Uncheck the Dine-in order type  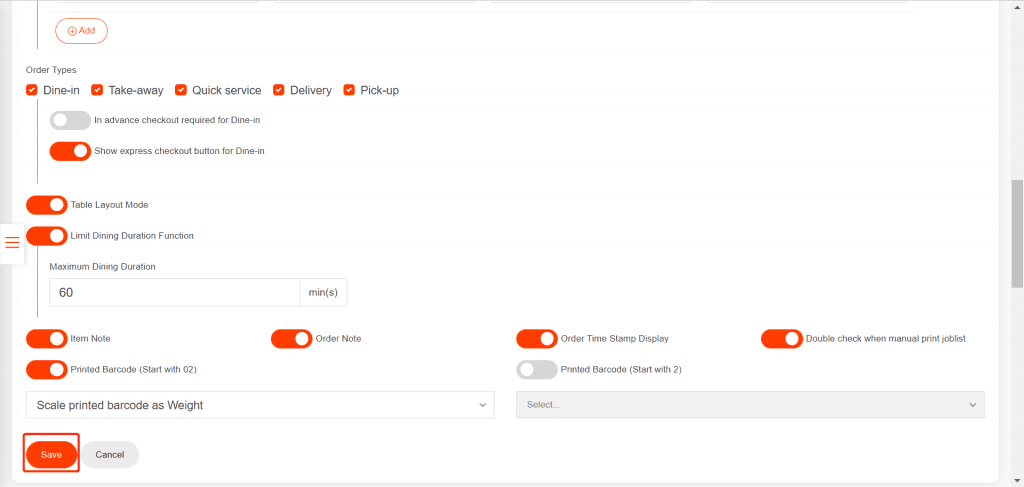(x=33, y=90)
